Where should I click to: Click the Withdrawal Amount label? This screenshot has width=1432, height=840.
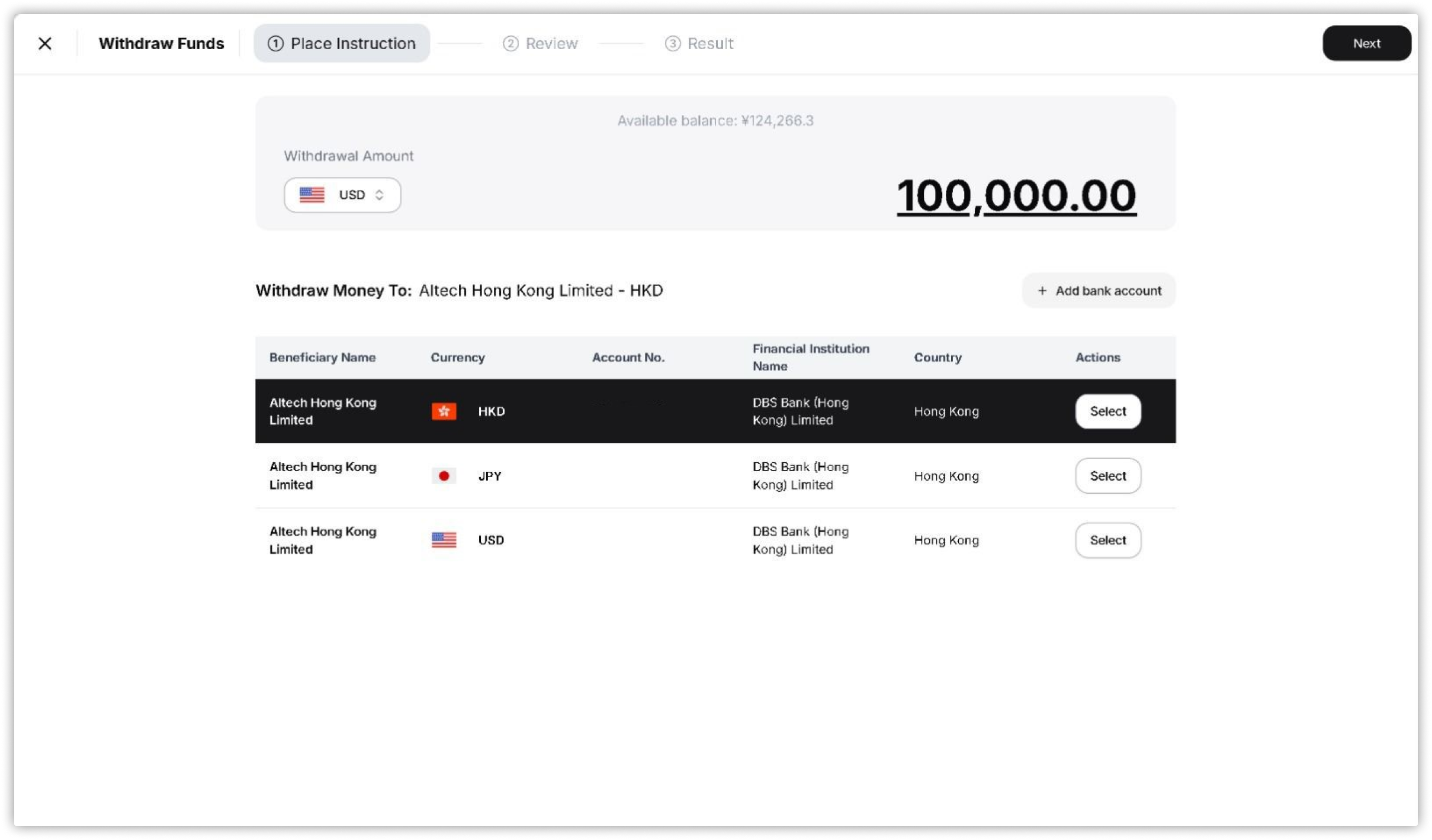click(x=348, y=156)
